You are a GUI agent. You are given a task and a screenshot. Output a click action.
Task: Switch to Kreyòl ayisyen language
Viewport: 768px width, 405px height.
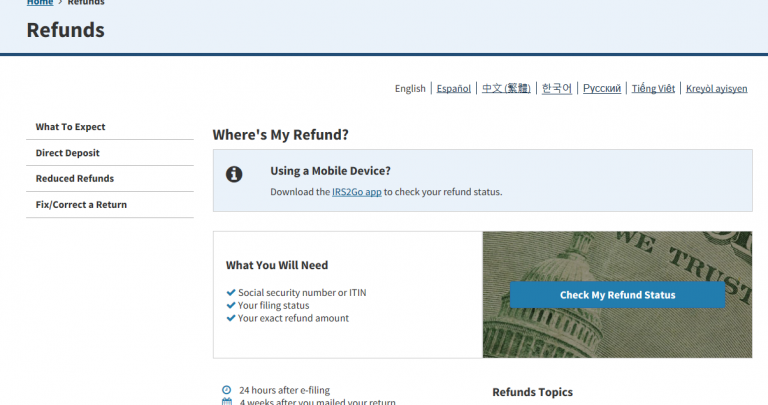click(716, 89)
